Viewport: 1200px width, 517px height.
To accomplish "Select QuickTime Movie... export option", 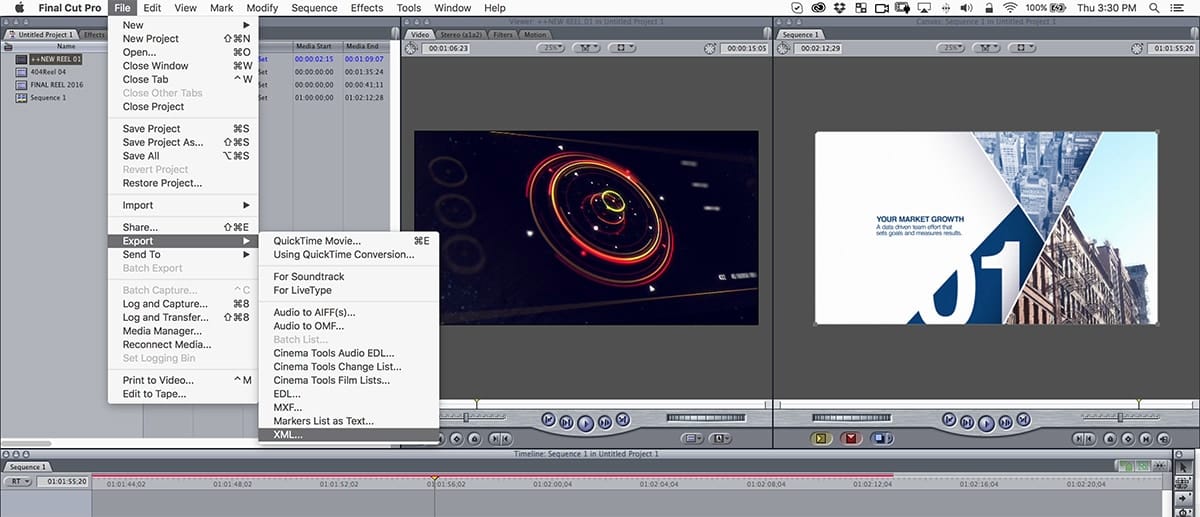I will point(317,240).
